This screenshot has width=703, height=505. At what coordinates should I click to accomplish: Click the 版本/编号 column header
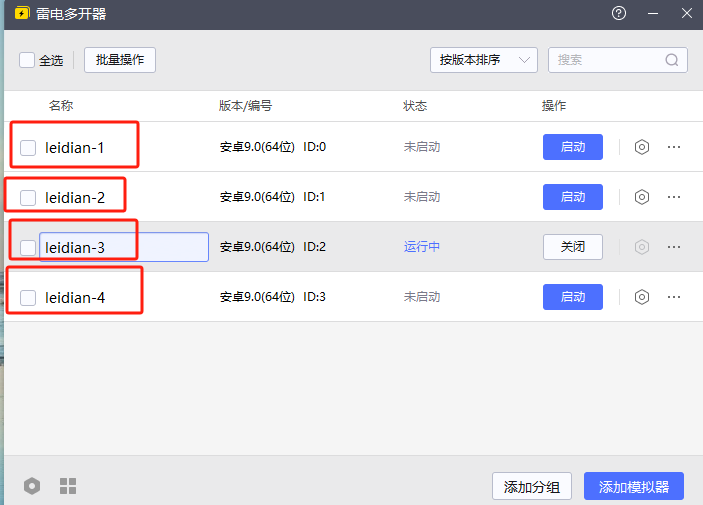point(245,106)
